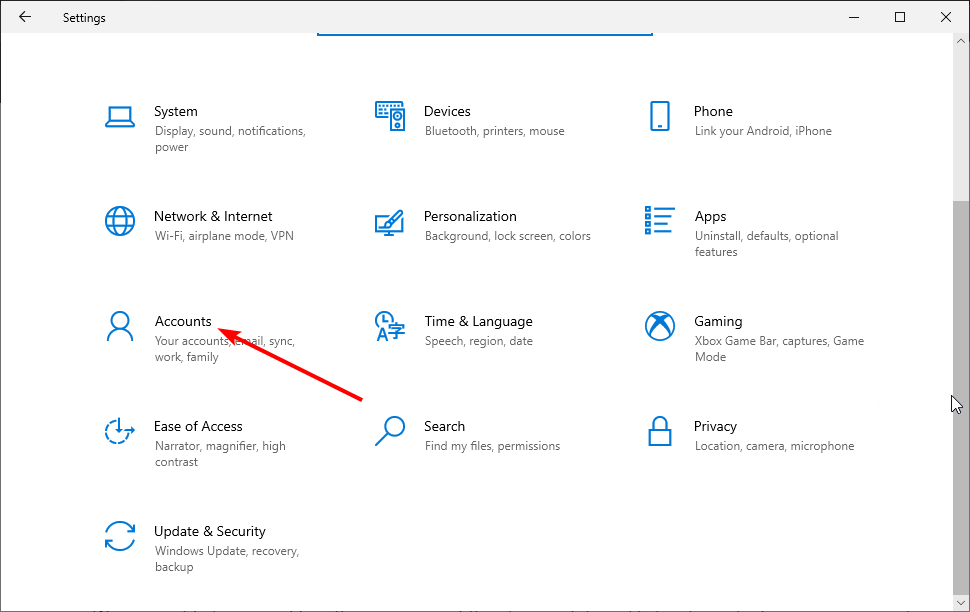The width and height of the screenshot is (970, 612).
Task: Click the scrollbar up arrow
Action: 961,41
